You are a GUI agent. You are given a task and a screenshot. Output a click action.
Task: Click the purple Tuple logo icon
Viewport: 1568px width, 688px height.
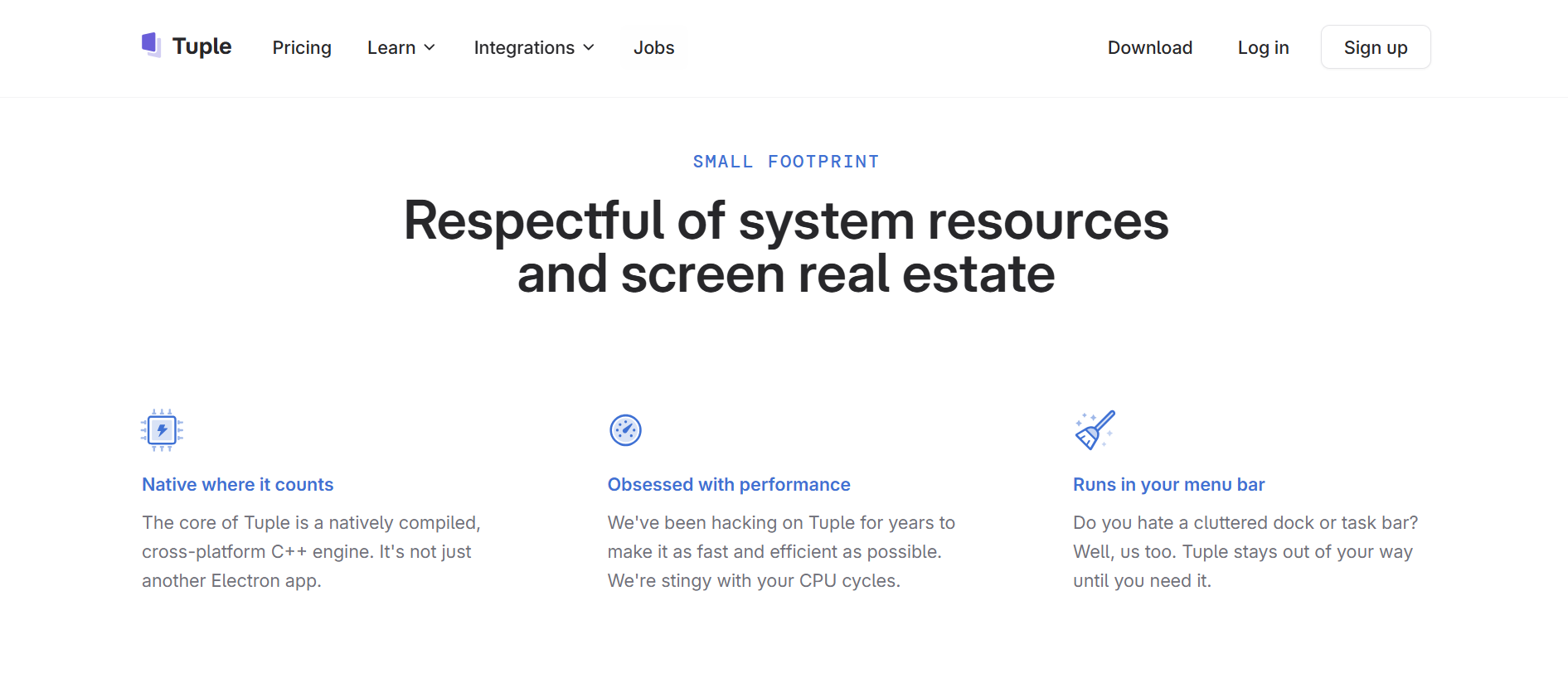151,45
